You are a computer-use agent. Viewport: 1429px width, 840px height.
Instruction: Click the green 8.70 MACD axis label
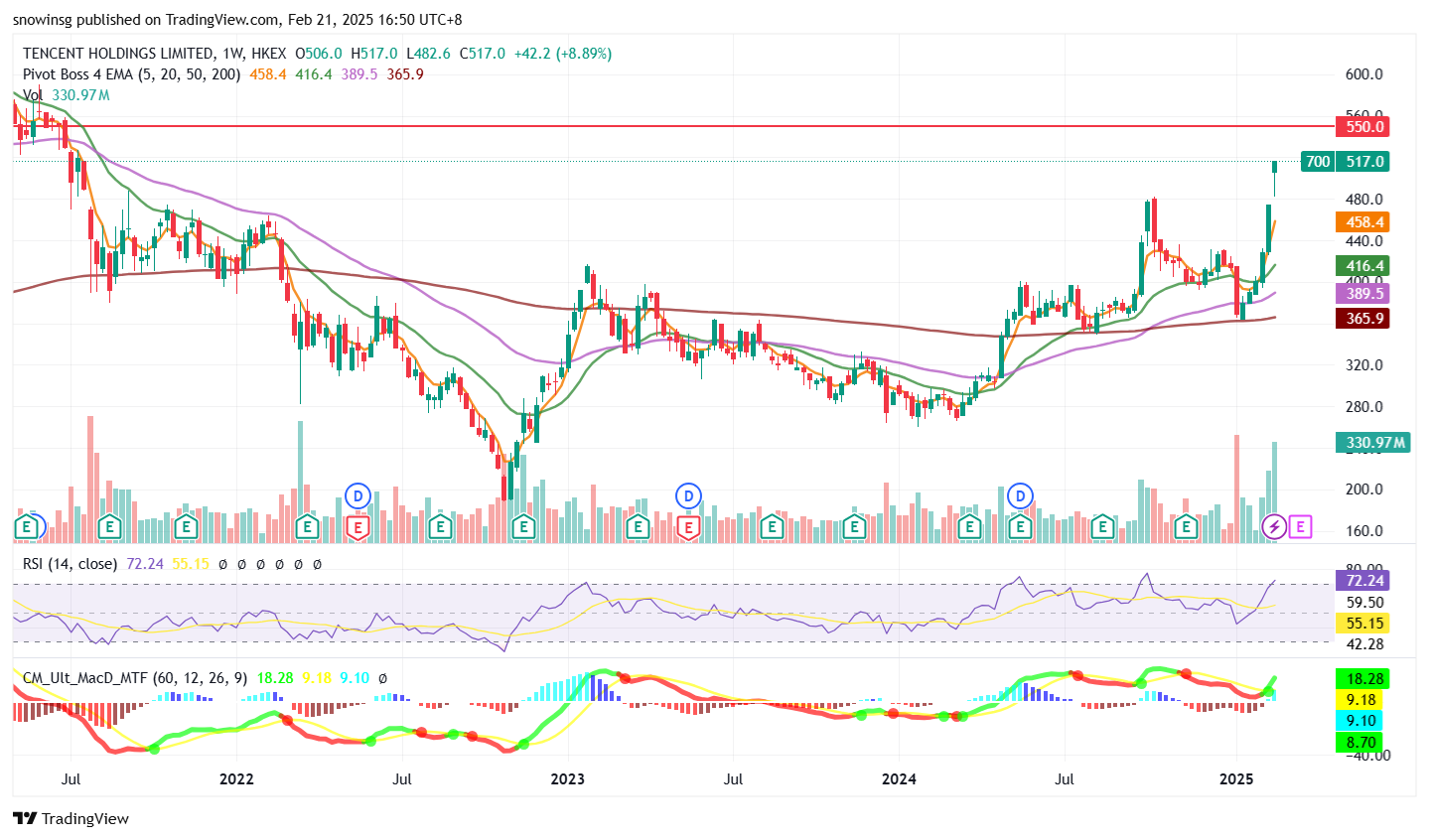[x=1359, y=742]
